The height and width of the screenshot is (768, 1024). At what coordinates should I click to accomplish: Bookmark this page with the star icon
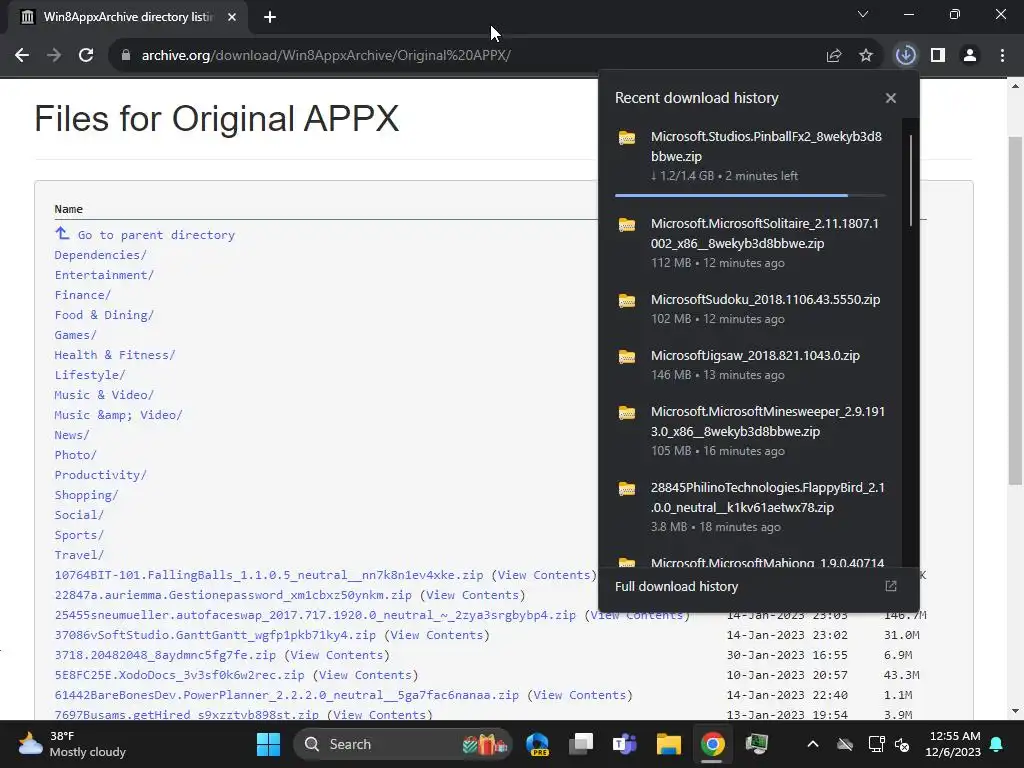coord(866,56)
